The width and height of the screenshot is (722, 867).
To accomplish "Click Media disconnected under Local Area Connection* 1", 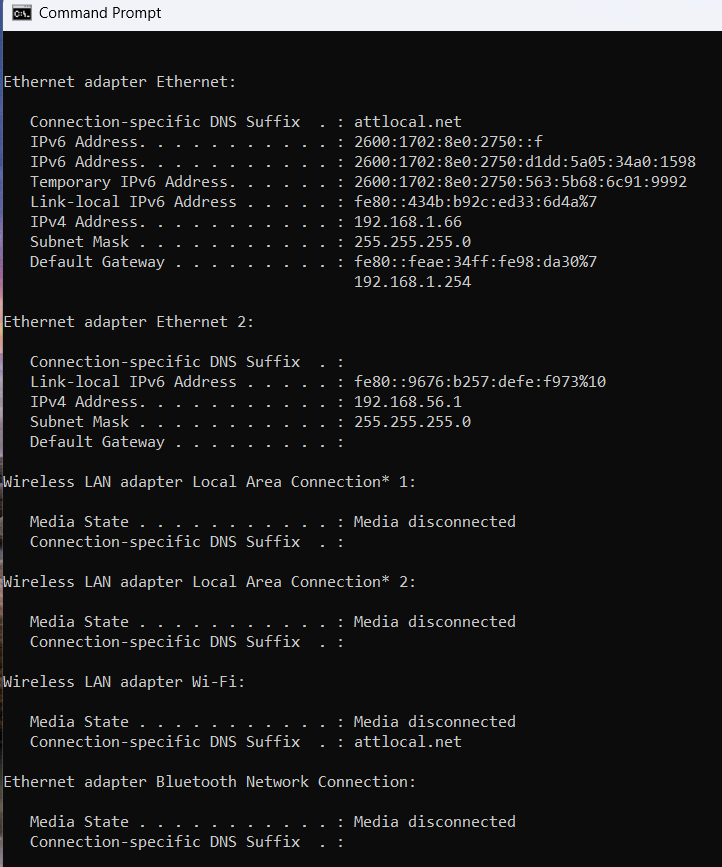I will coord(435,521).
